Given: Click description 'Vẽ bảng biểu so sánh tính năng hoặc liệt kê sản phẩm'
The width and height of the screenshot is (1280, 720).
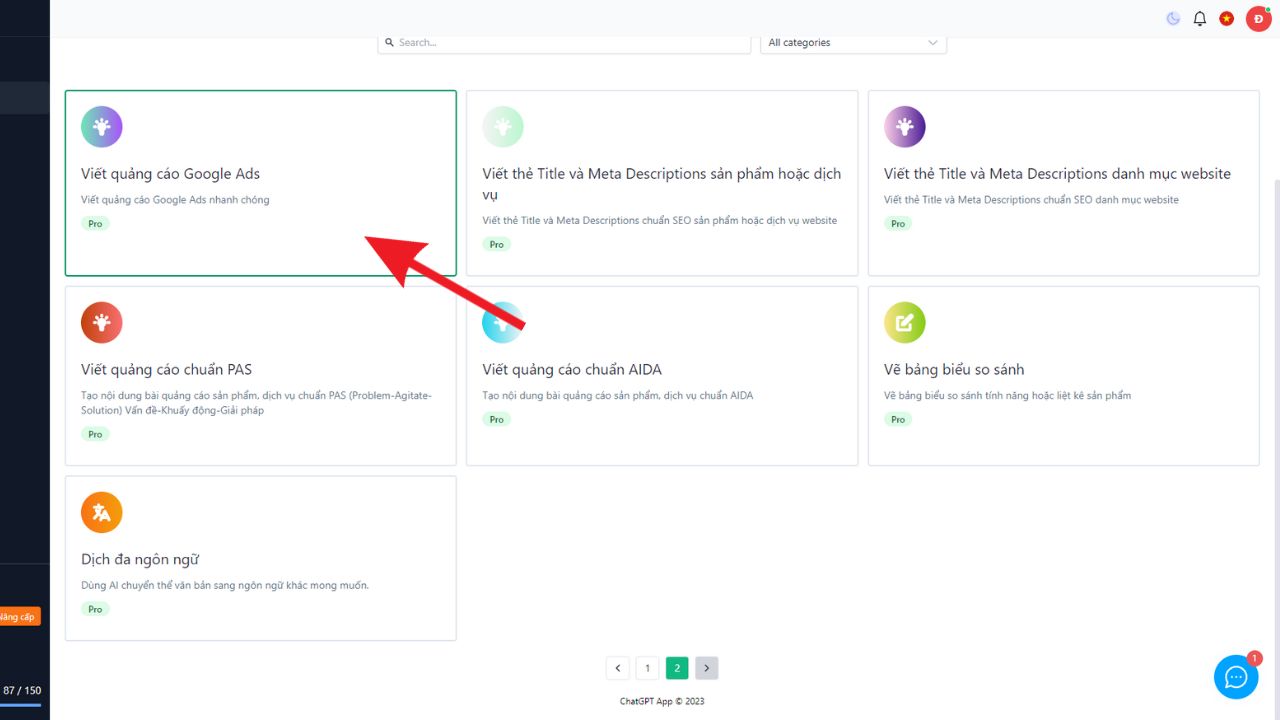Looking at the screenshot, I should point(1008,396).
